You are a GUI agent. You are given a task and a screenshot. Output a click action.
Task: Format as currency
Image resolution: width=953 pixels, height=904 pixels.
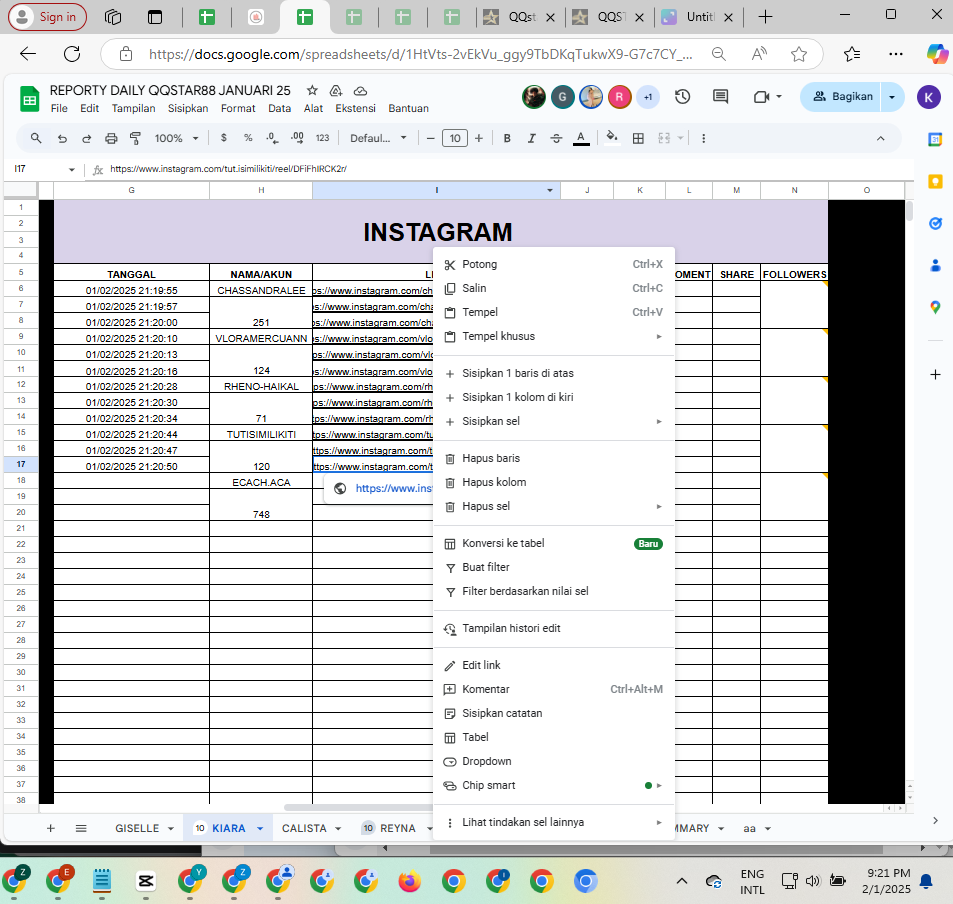point(224,138)
